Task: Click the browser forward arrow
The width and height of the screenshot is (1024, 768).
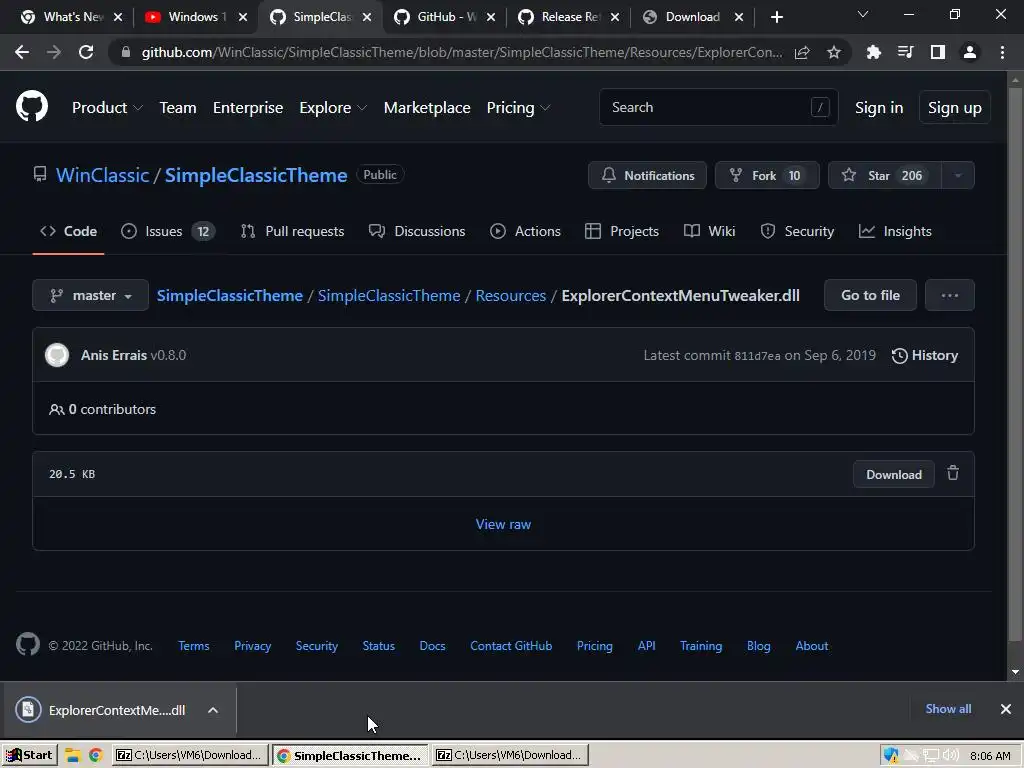Action: point(54,52)
